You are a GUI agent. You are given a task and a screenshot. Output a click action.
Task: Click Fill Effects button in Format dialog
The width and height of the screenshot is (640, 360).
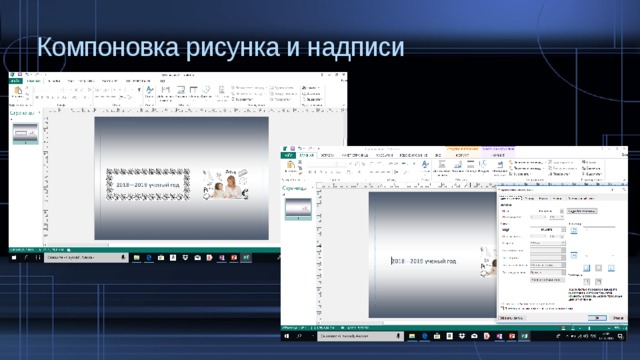582,211
